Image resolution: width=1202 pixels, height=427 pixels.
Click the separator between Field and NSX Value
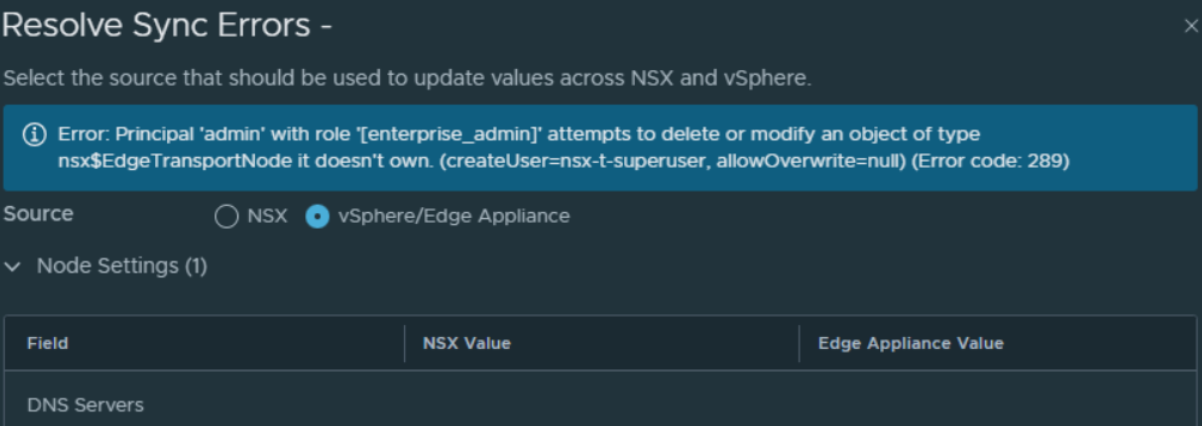(x=404, y=344)
